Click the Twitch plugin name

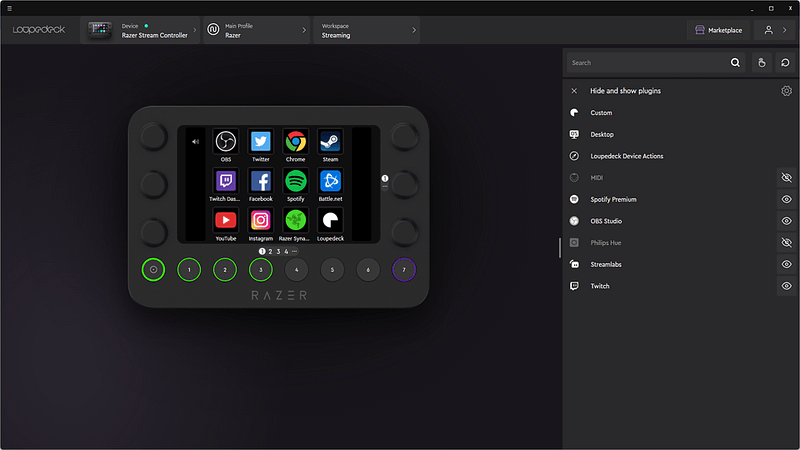click(x=600, y=286)
